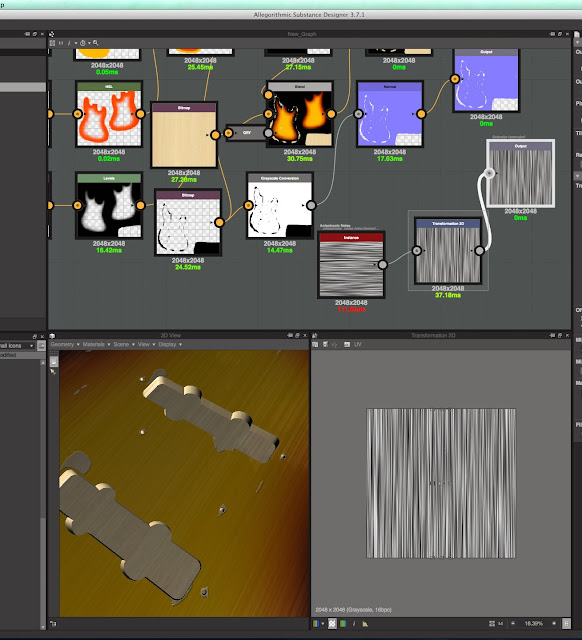The height and width of the screenshot is (640, 582).
Task: Click the left panel vertical scrollbar
Action: point(43,494)
